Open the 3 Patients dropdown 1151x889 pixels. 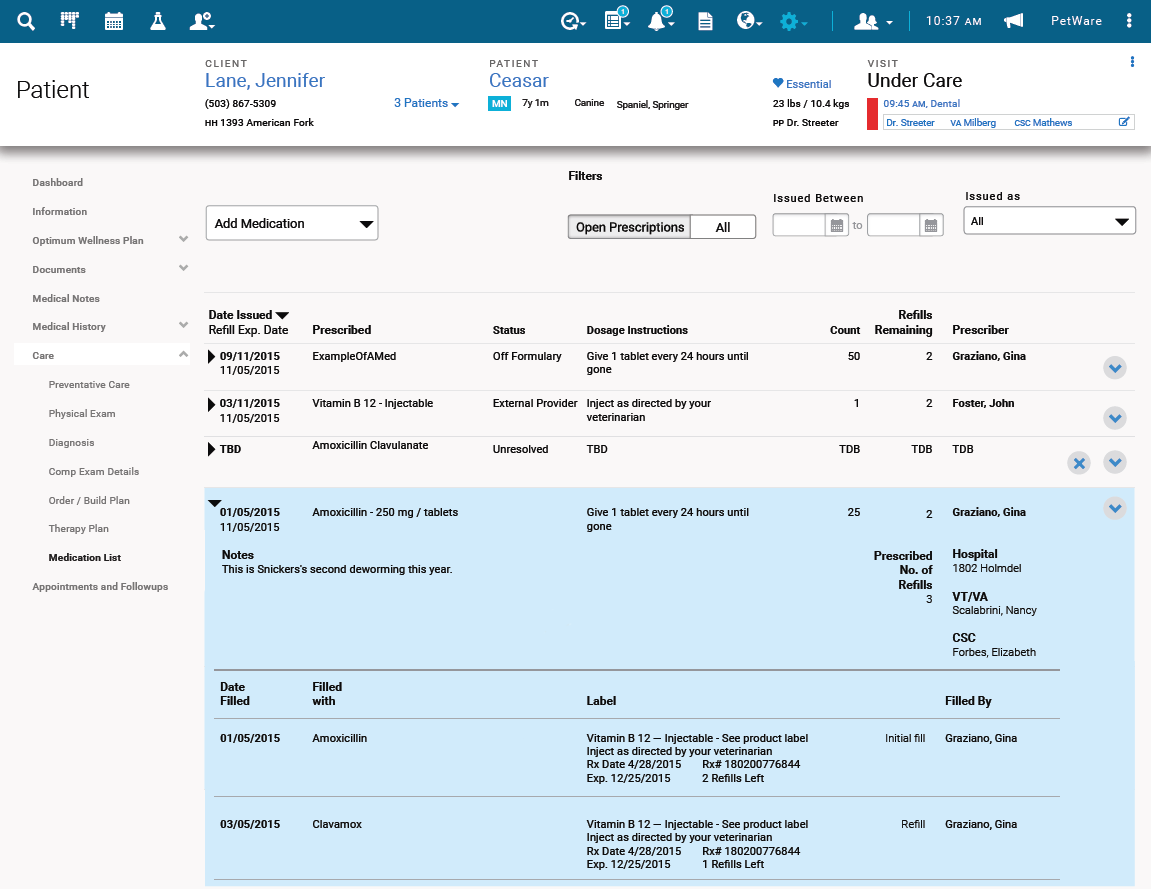(x=426, y=104)
